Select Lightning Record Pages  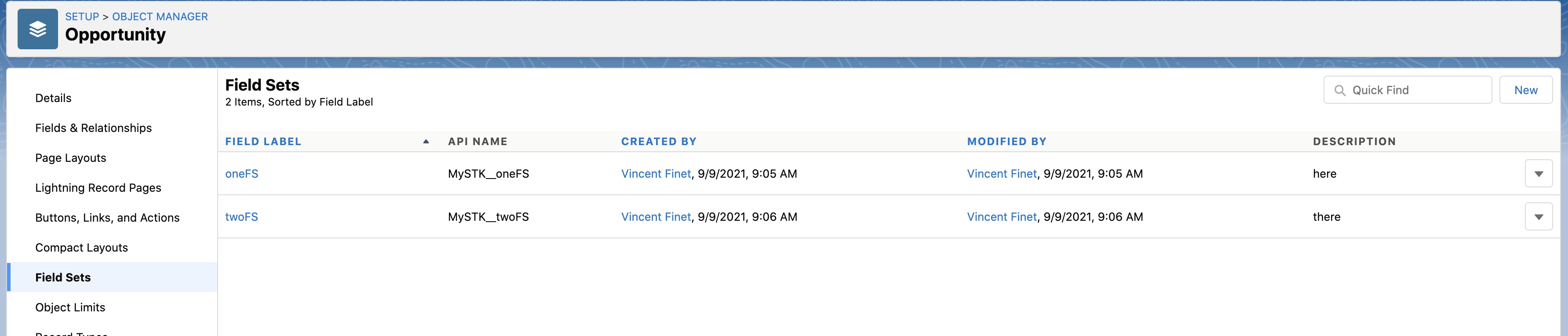pyautogui.click(x=98, y=187)
